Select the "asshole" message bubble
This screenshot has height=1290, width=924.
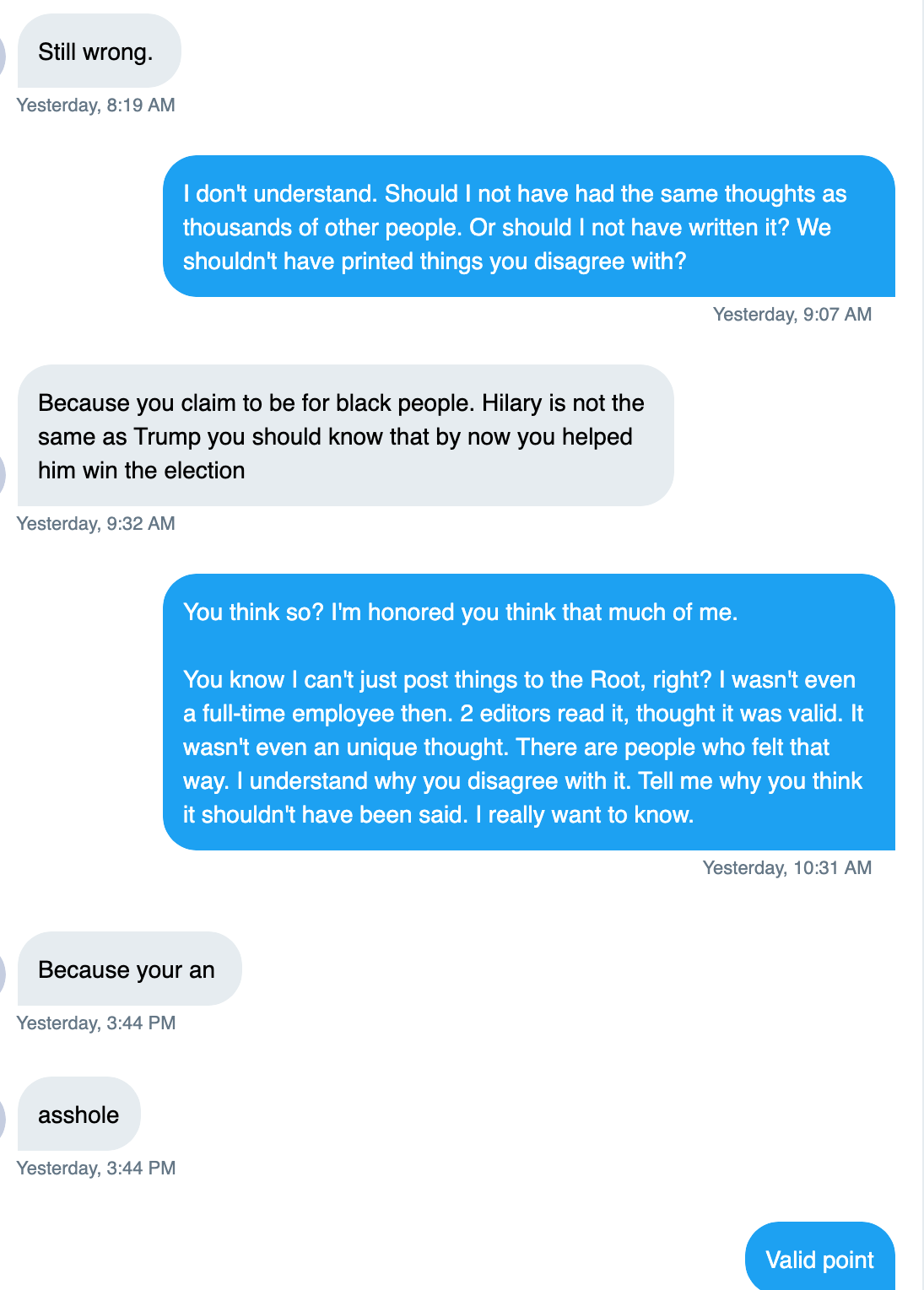coord(78,1115)
